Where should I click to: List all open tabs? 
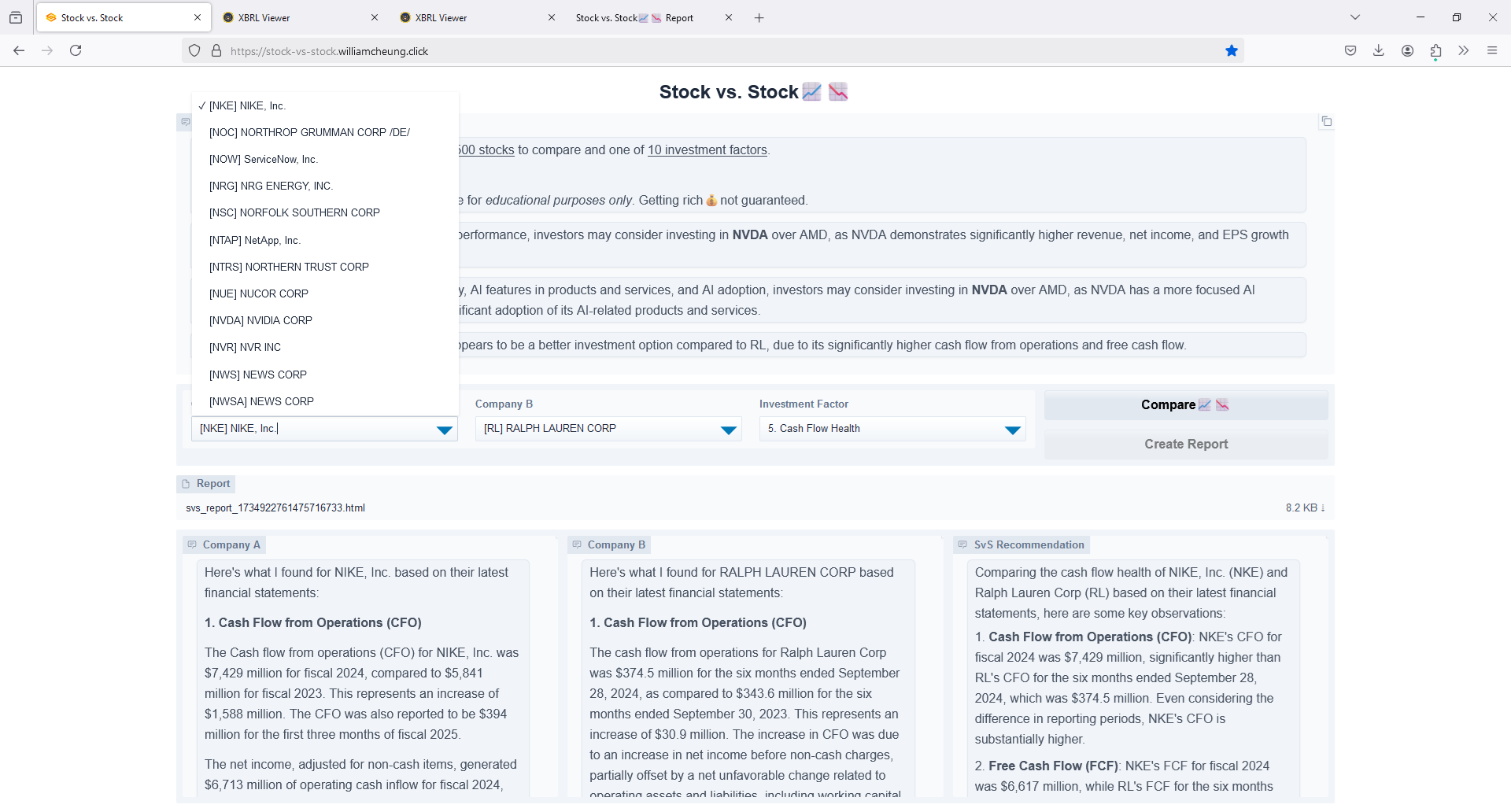(x=1355, y=17)
